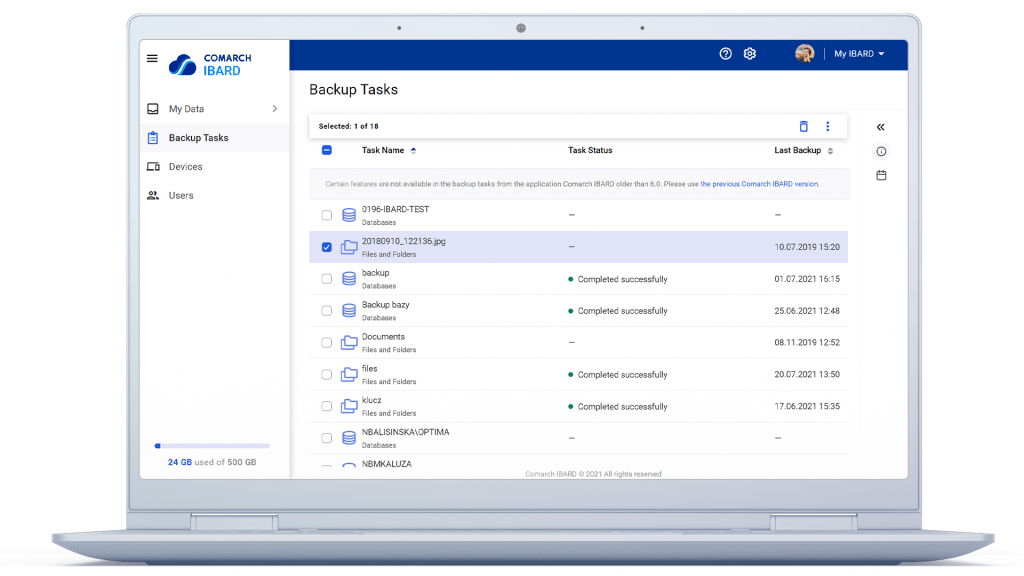Expand the My Data chevron arrow

point(275,109)
